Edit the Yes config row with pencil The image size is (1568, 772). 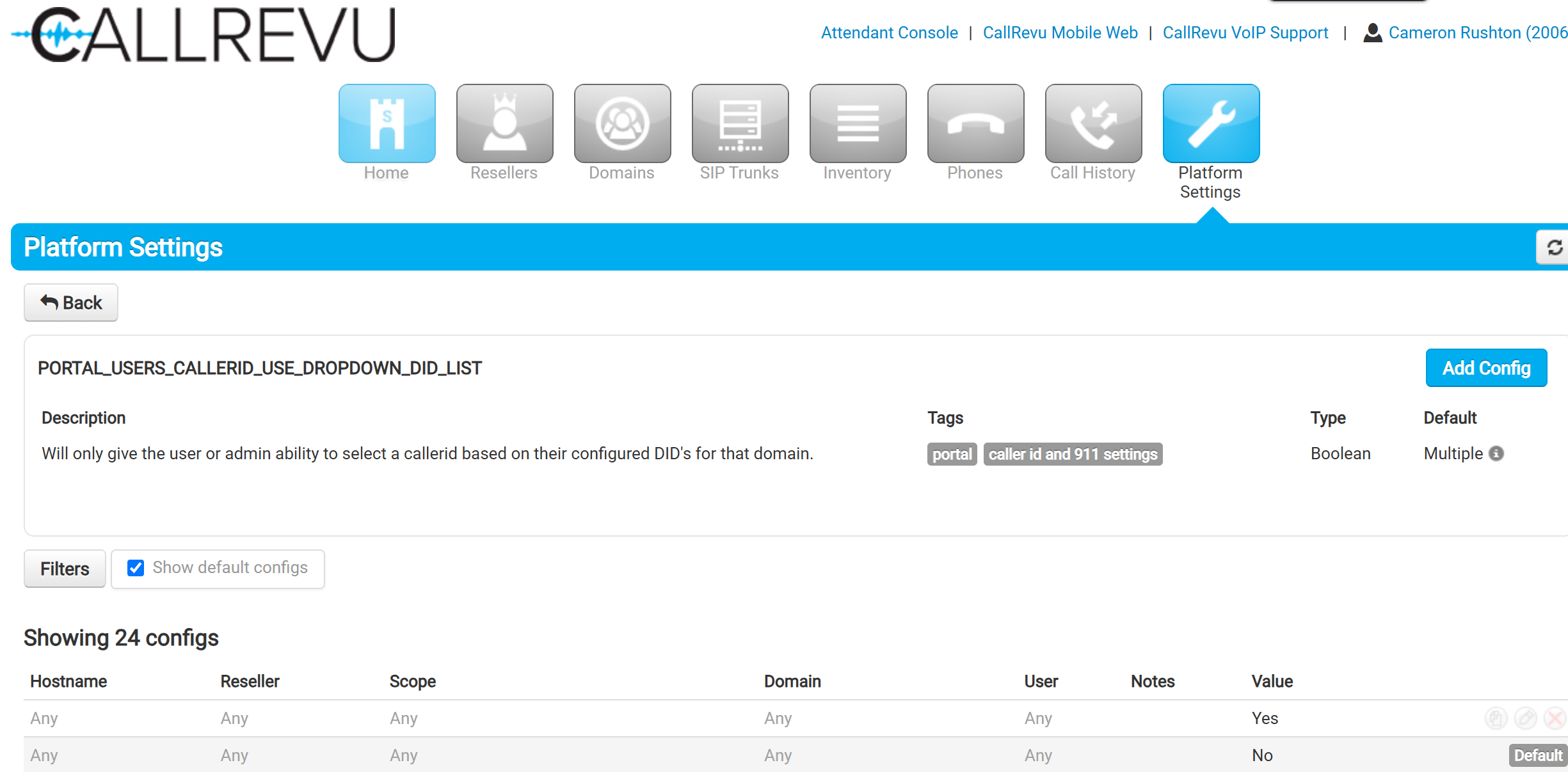(1526, 718)
